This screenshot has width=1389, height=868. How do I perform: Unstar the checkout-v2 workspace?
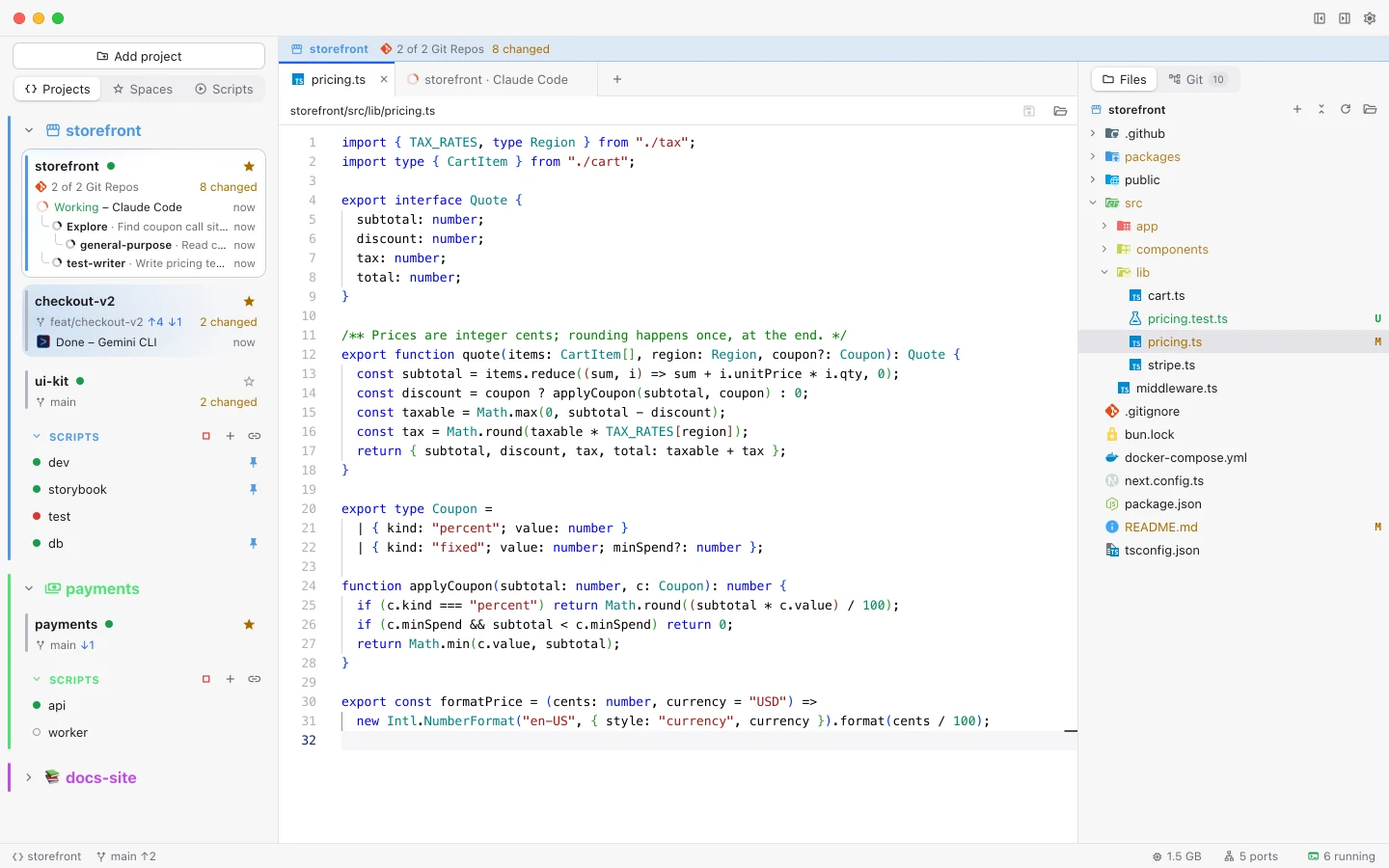click(x=249, y=301)
